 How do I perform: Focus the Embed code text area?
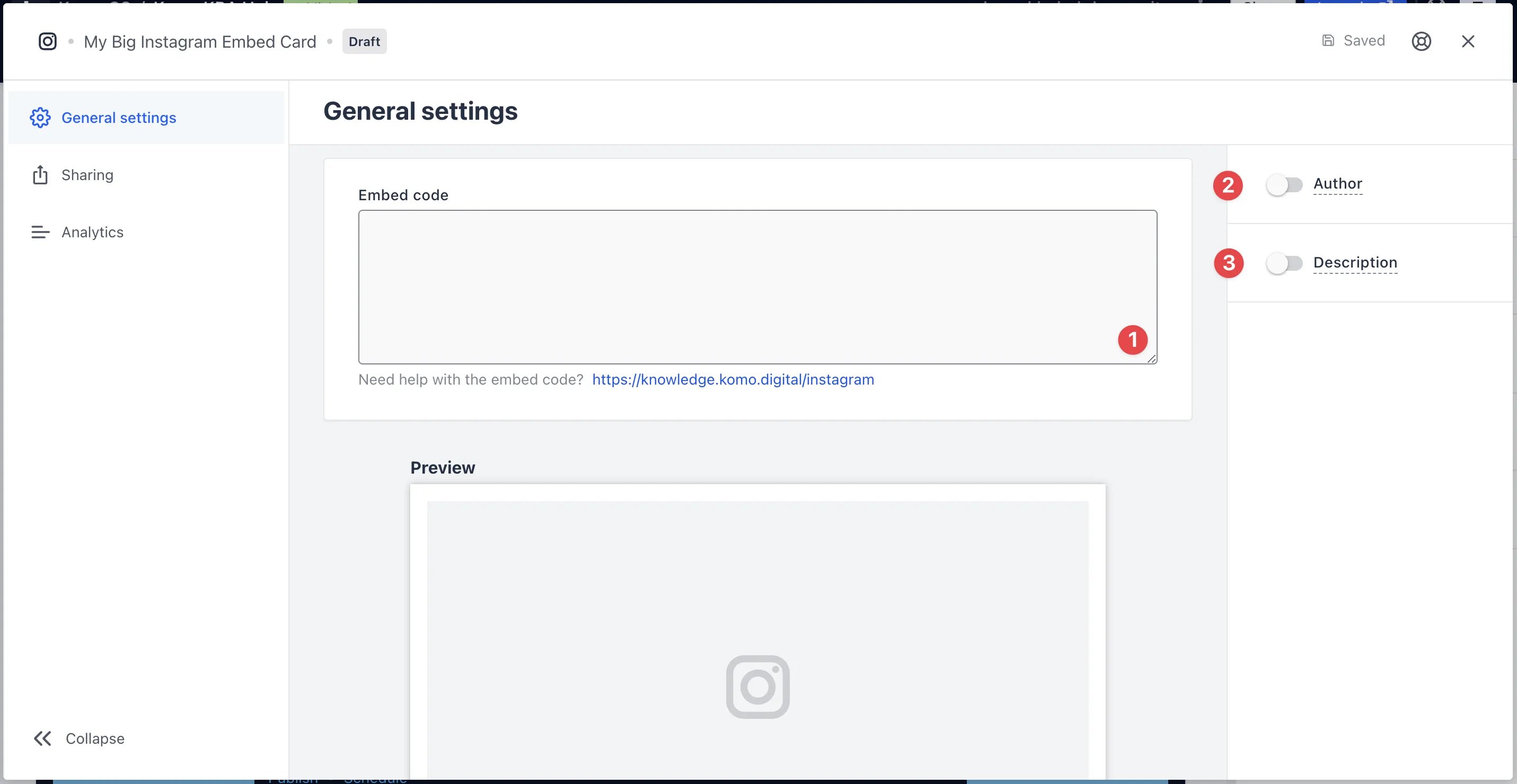[757, 287]
